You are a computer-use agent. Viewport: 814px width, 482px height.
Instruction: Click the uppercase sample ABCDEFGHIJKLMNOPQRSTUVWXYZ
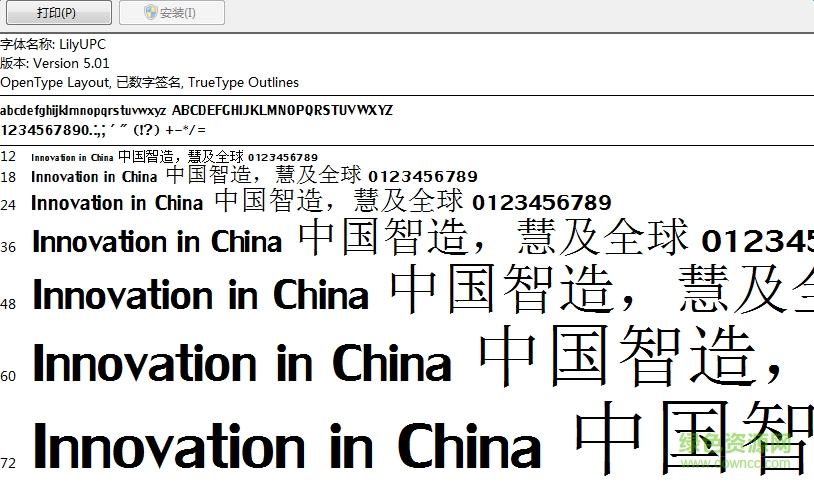coord(282,110)
